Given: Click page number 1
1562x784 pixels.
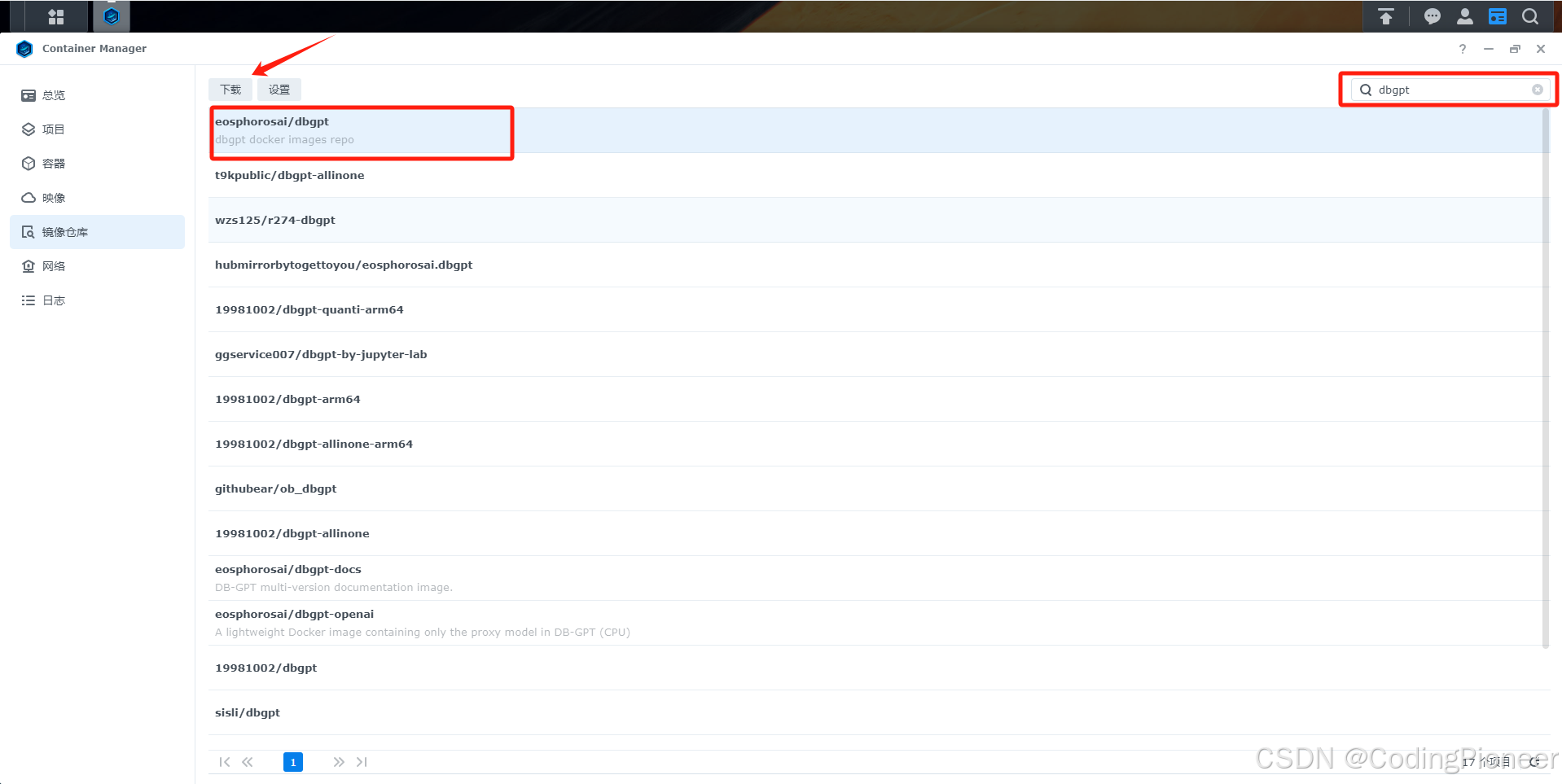Looking at the screenshot, I should (x=293, y=762).
